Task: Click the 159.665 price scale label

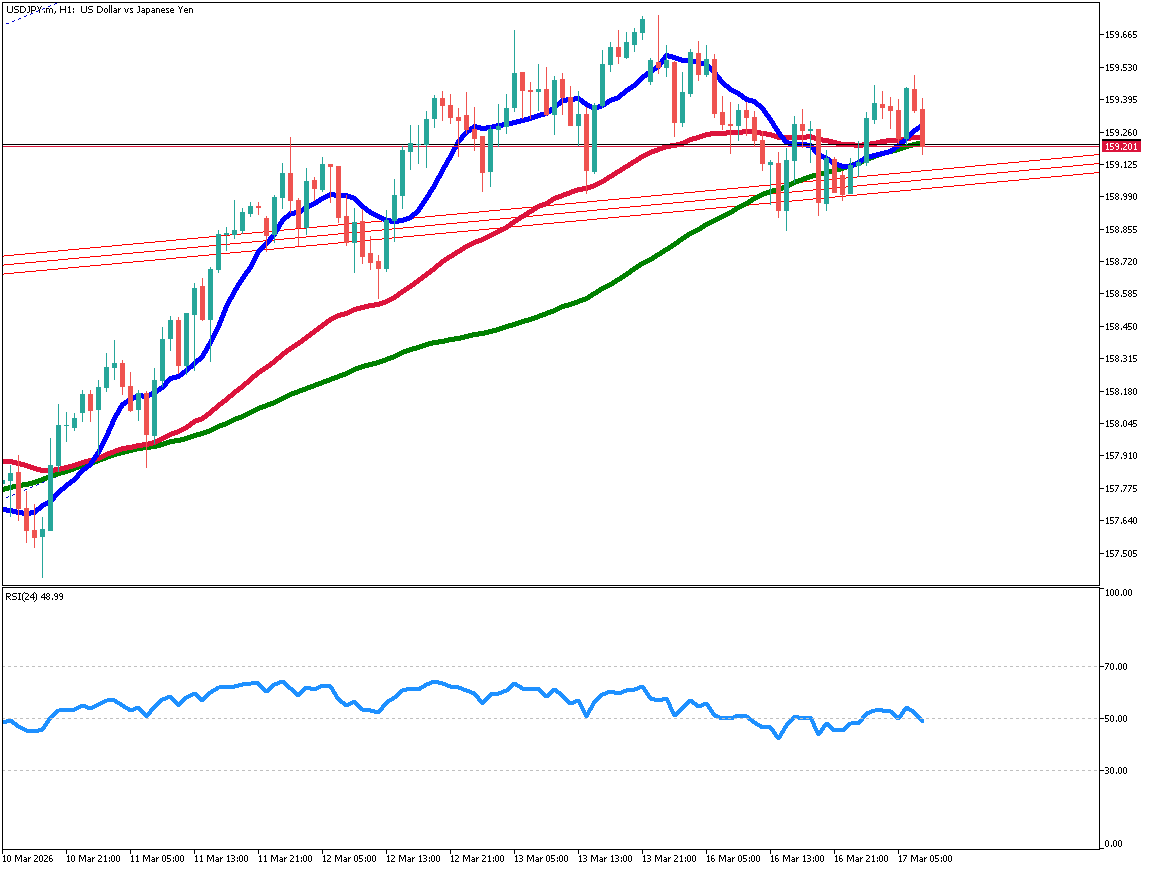Action: (1121, 35)
